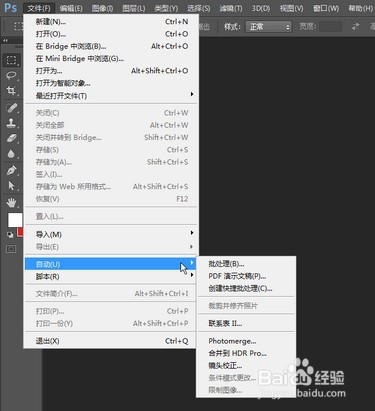Expand the 导出(E) submenu
375x411 pixels.
point(112,247)
